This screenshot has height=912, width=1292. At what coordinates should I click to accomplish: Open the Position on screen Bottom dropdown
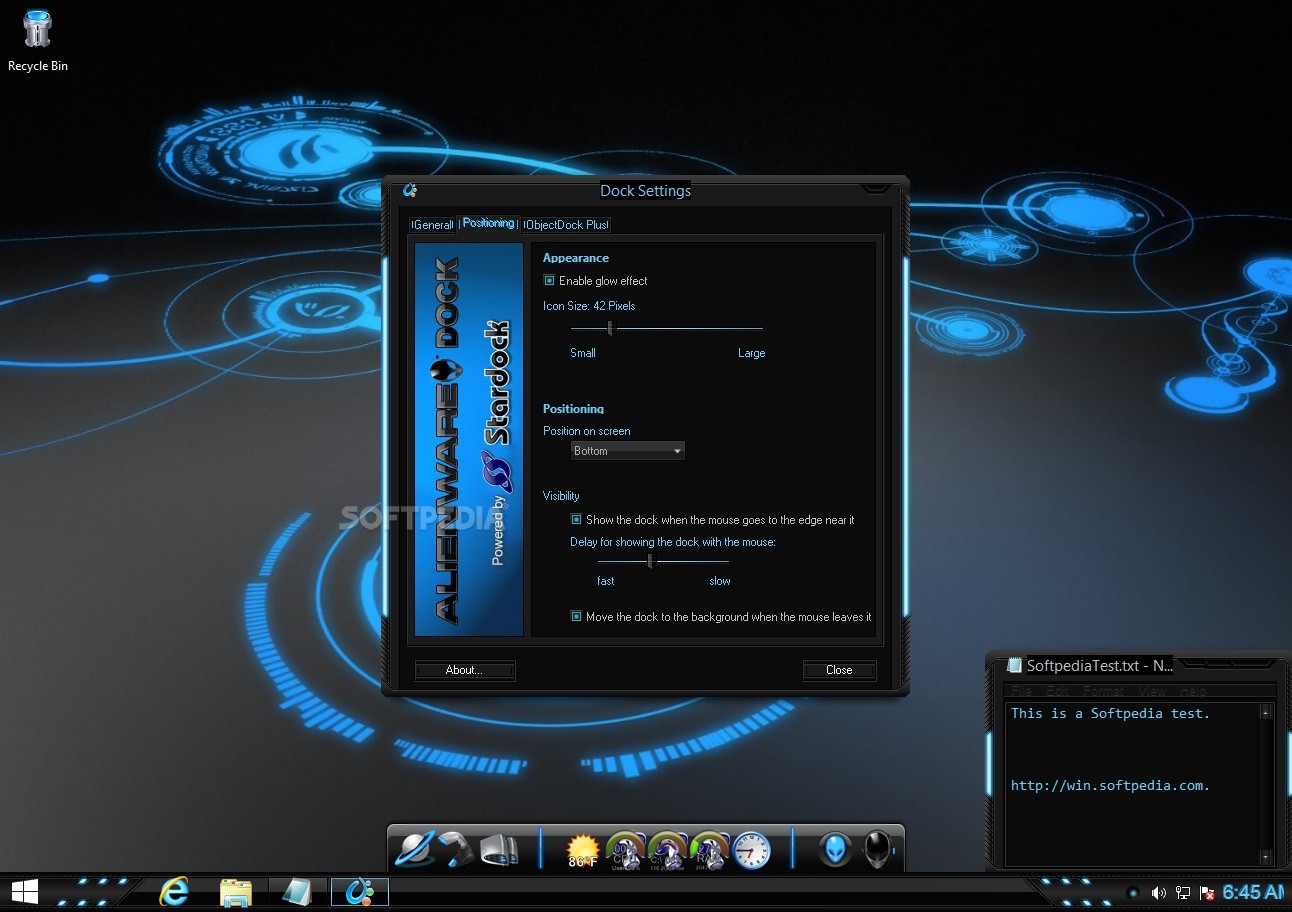pos(627,451)
